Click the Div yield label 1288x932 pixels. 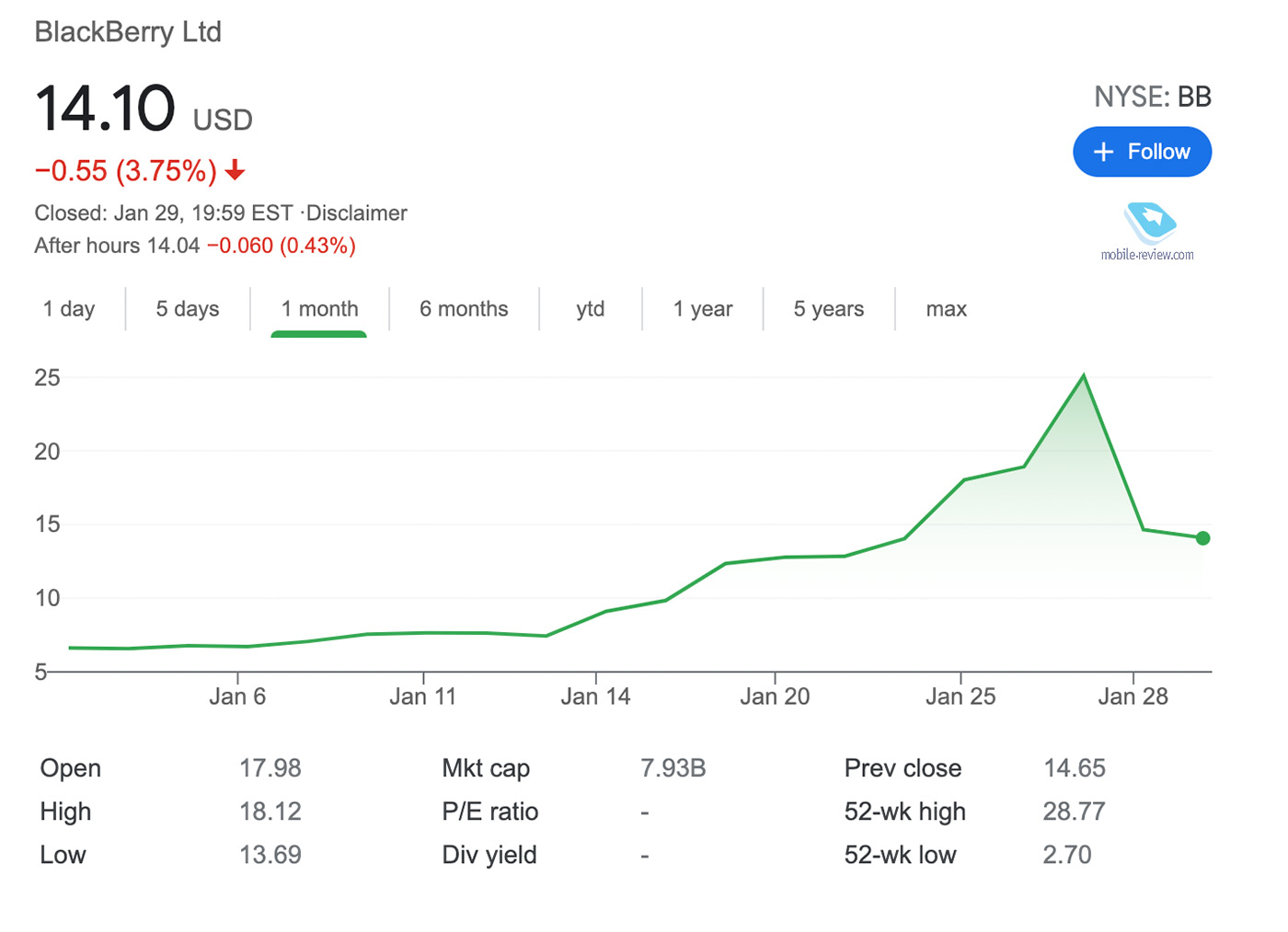[x=489, y=855]
